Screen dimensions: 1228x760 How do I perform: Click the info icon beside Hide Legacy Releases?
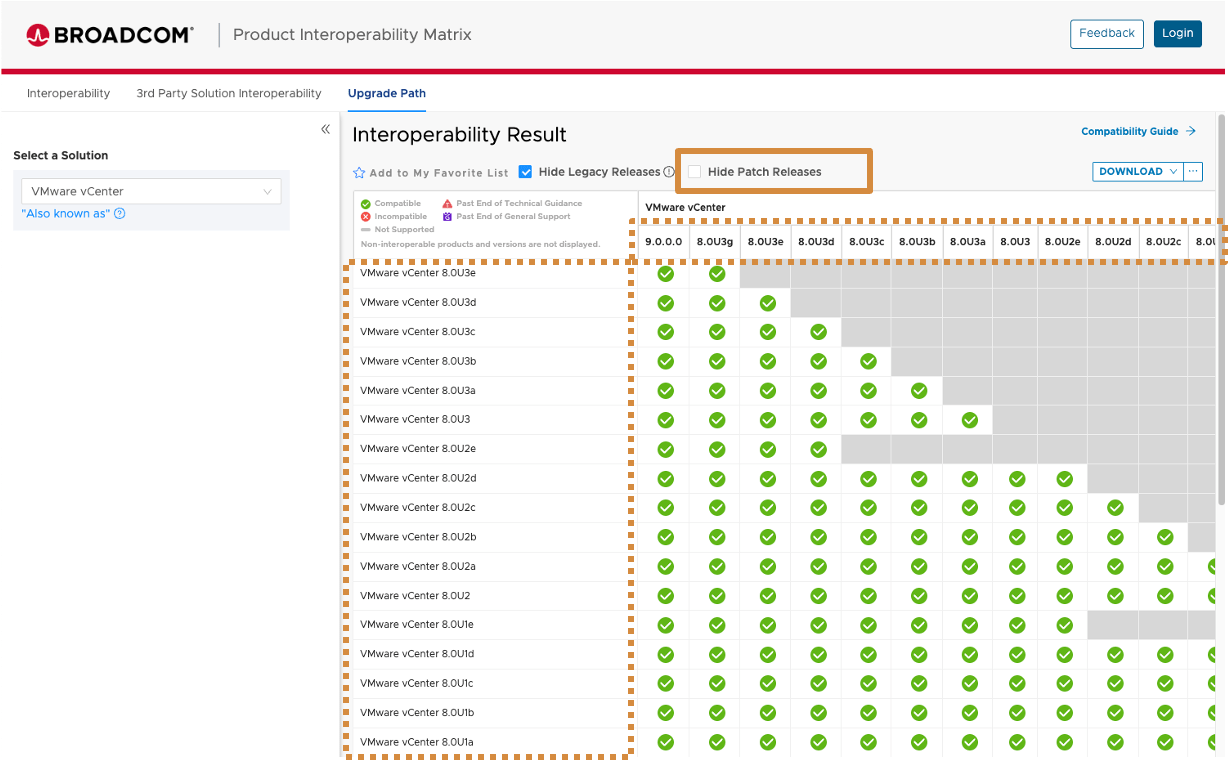click(x=670, y=171)
